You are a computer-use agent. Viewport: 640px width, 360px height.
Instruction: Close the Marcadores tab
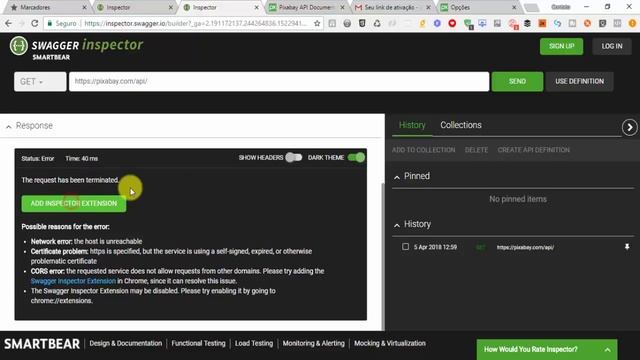tap(84, 7)
